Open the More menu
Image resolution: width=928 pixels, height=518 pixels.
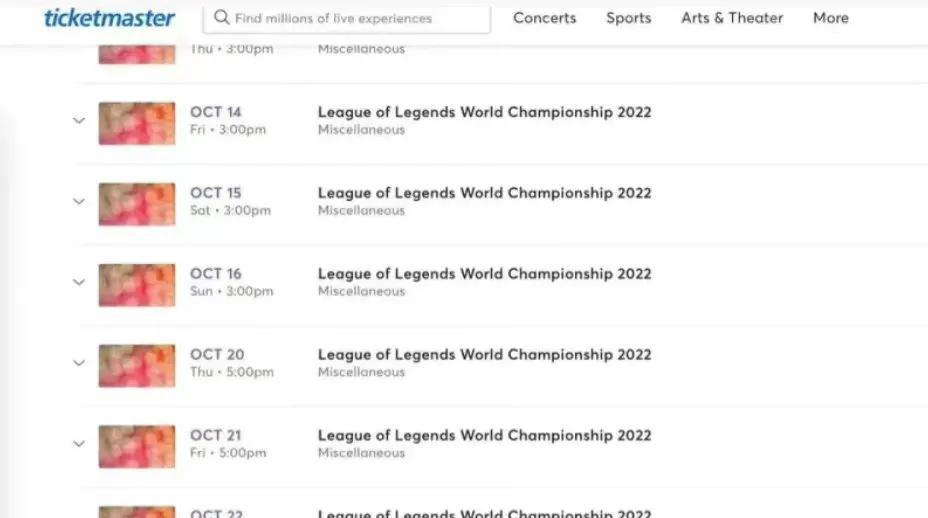[x=830, y=18]
